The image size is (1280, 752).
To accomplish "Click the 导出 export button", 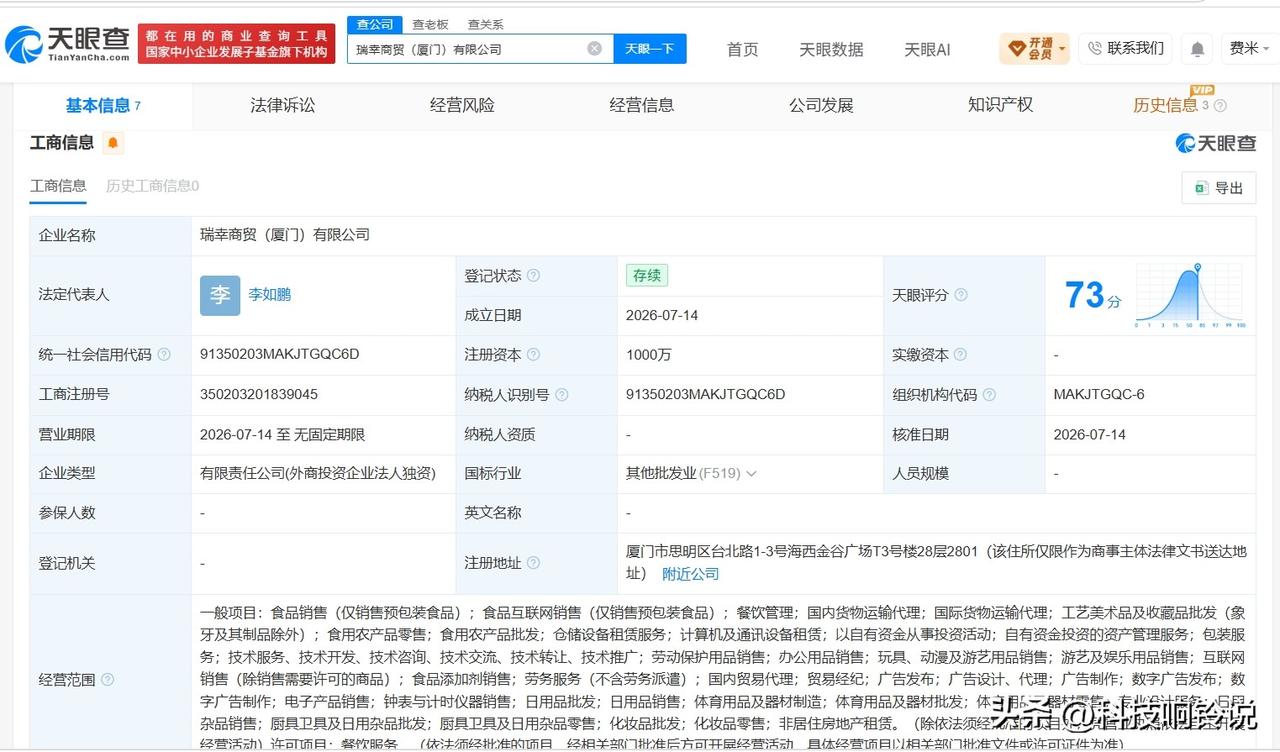I will 1219,188.
